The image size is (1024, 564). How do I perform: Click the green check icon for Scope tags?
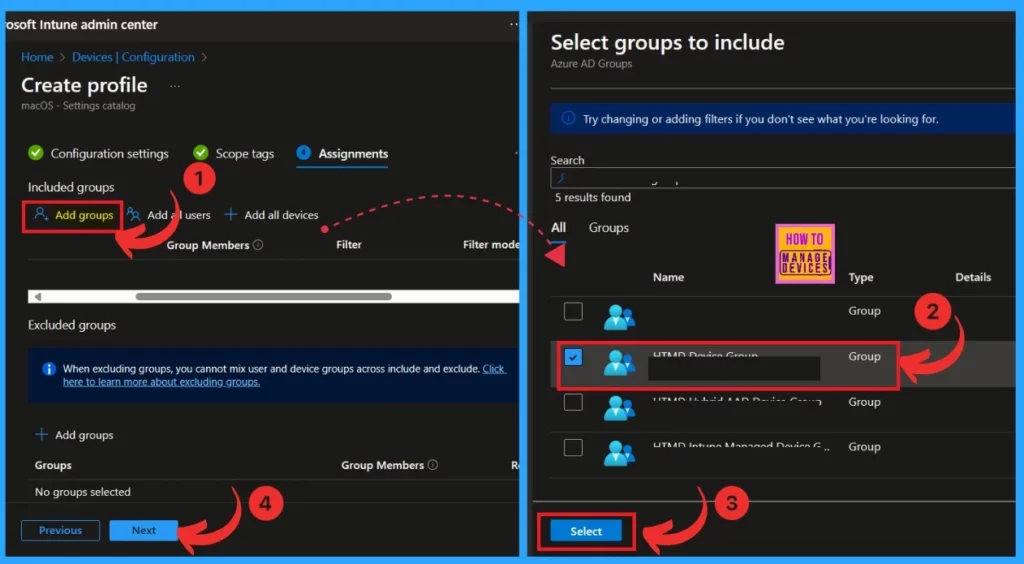pos(200,153)
